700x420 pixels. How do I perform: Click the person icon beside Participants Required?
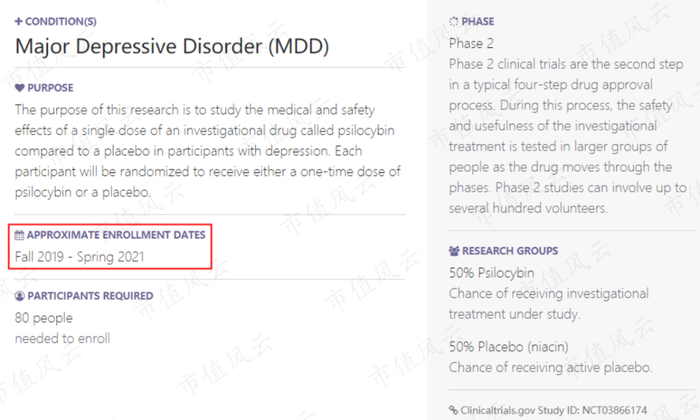(20, 296)
